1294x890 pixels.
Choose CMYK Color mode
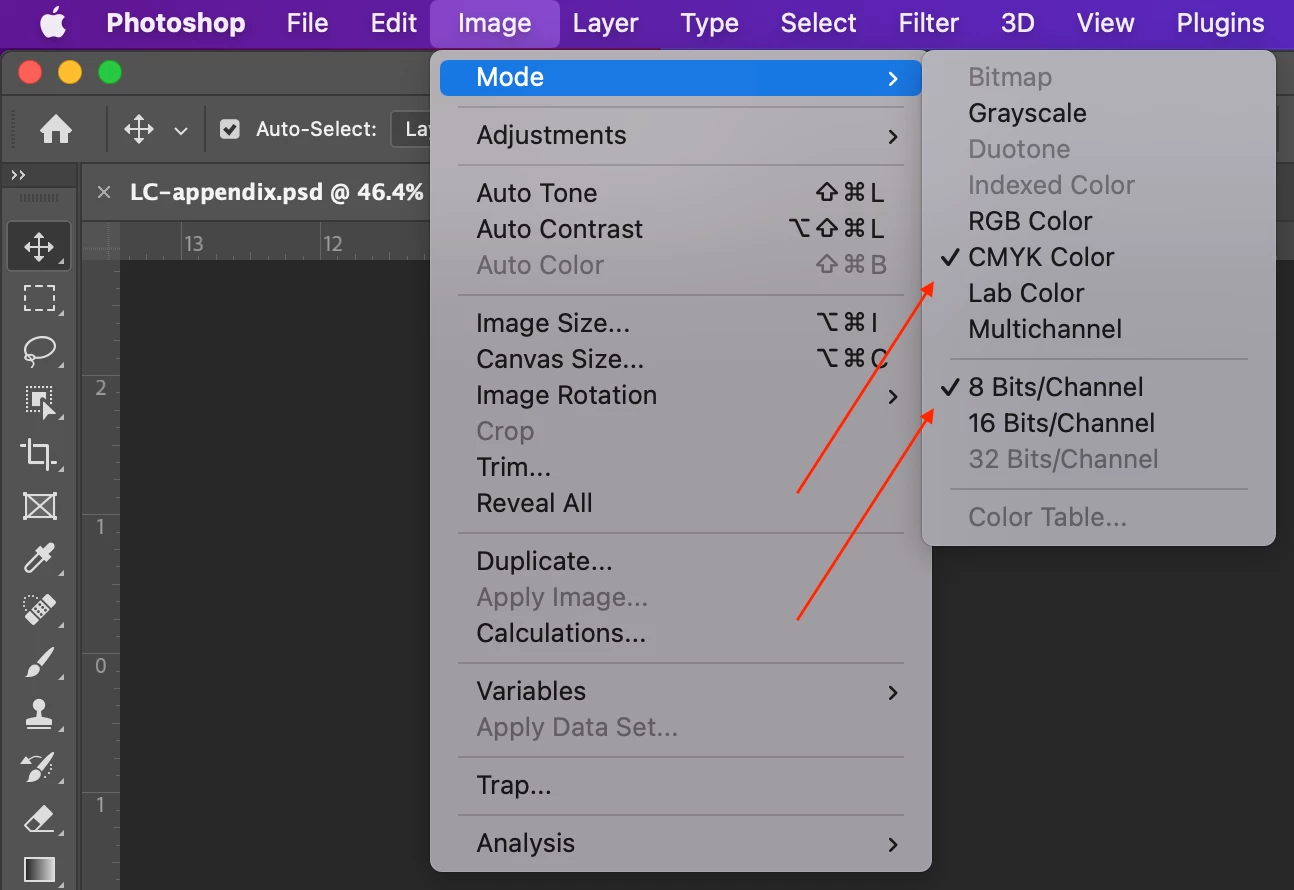point(1041,257)
